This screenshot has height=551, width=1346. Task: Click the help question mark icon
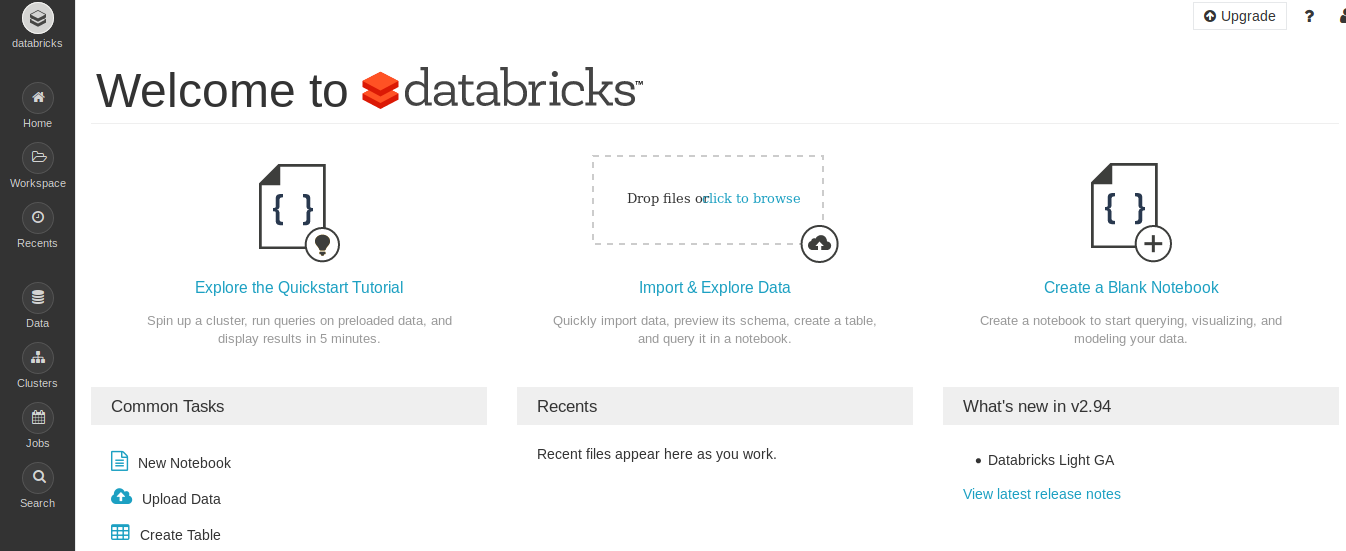click(x=1309, y=16)
